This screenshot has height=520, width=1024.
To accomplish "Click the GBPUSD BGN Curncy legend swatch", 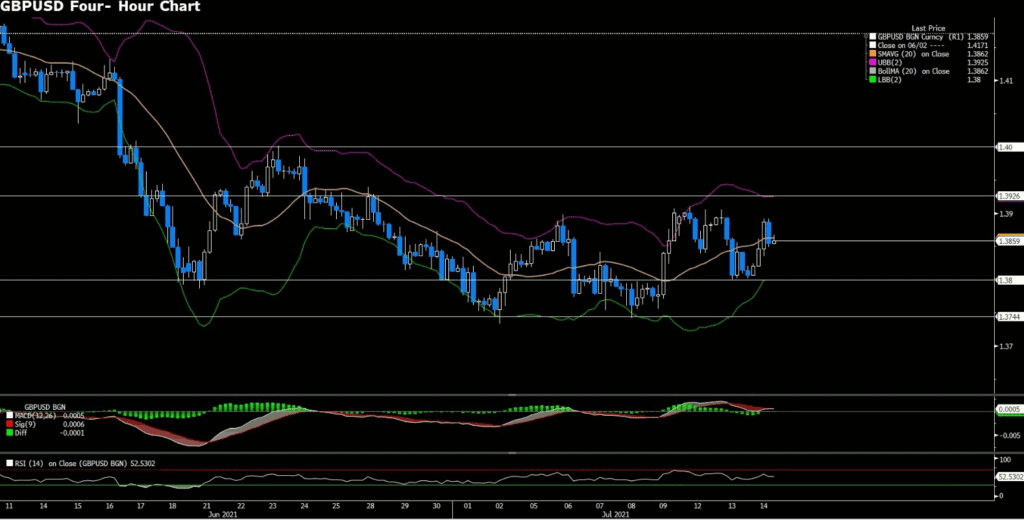I will 872,37.
